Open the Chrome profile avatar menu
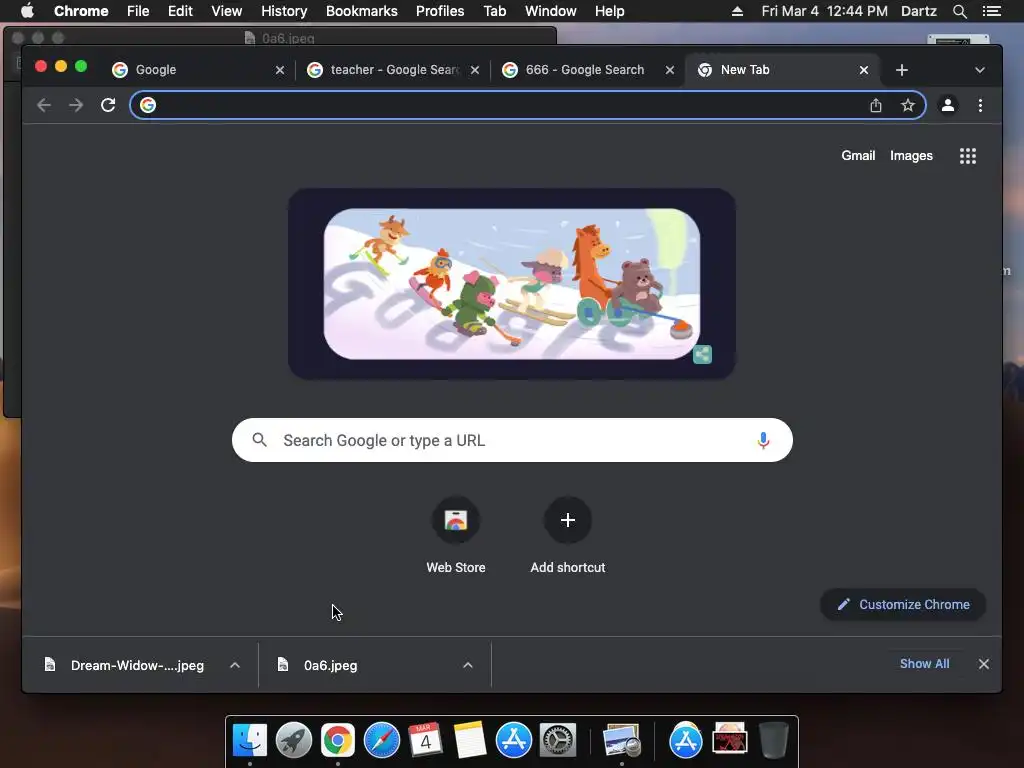 pos(948,105)
